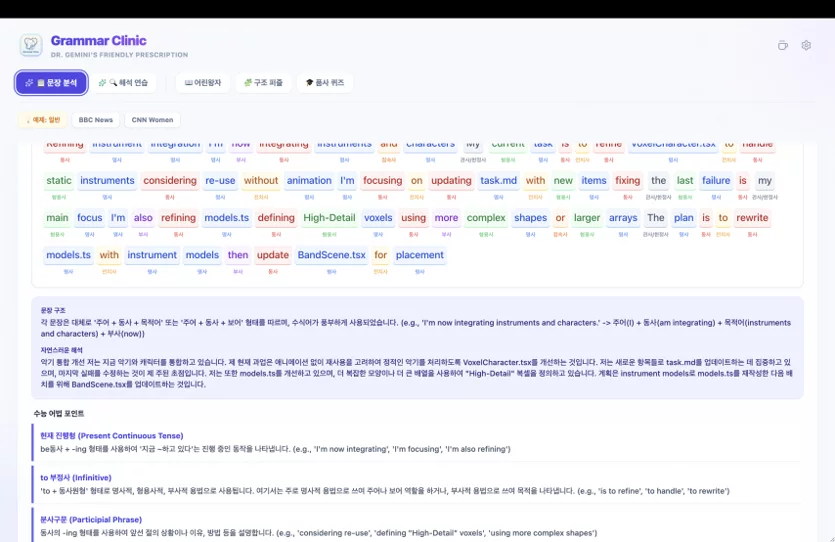Click the 현재 진행형 (Present Continuous Tense) heading

pos(112,436)
